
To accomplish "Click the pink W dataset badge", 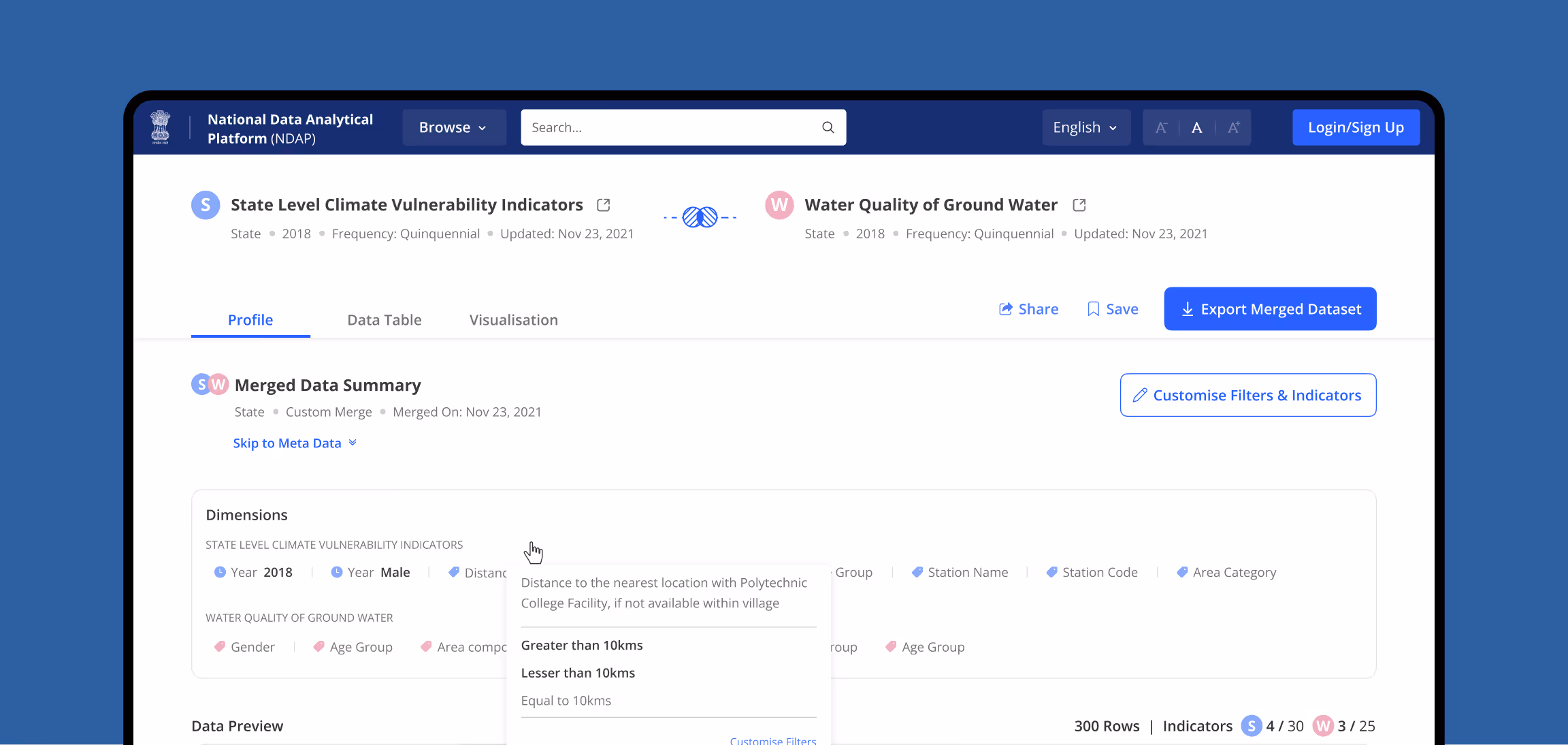I will click(x=779, y=205).
